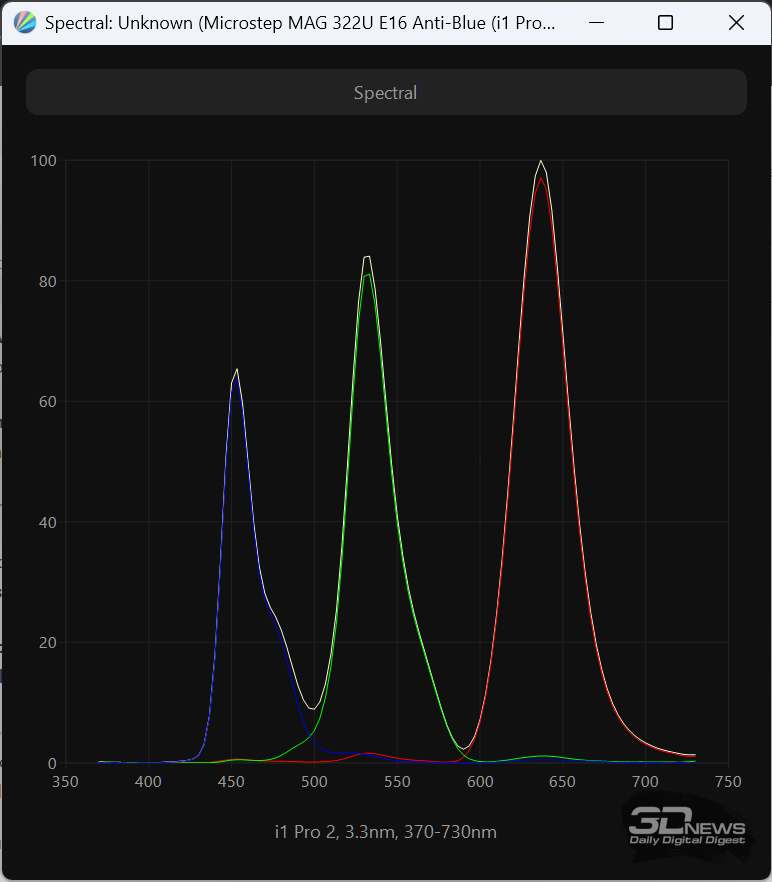
Task: Maximize the Spectral window
Action: (x=665, y=23)
